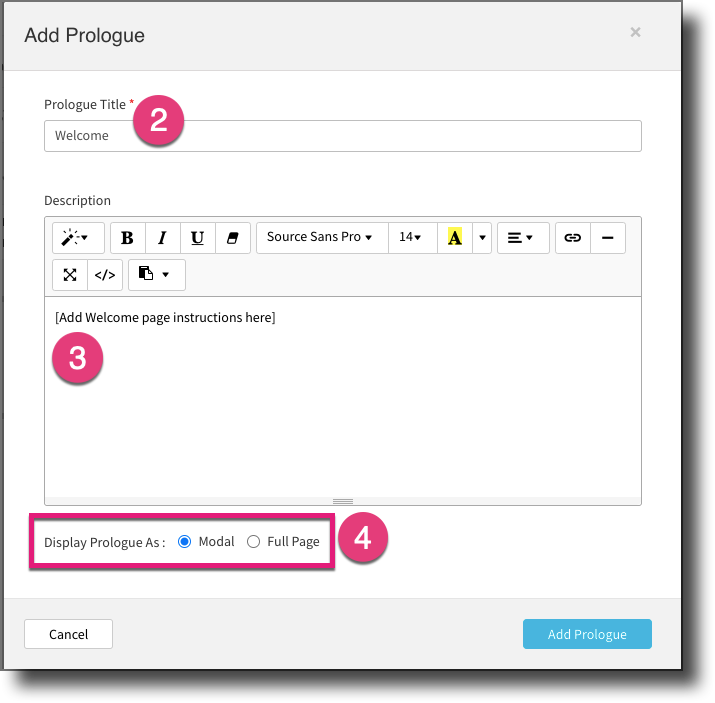Apply the yellow highlight text color
The width and height of the screenshot is (715, 703).
click(455, 238)
